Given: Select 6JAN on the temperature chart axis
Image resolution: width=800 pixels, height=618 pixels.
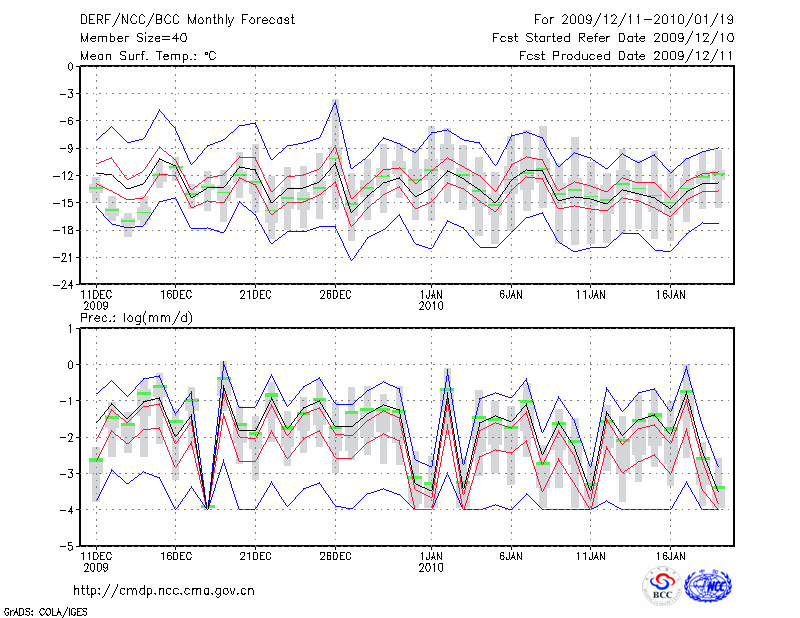Looking at the screenshot, I should [511, 295].
